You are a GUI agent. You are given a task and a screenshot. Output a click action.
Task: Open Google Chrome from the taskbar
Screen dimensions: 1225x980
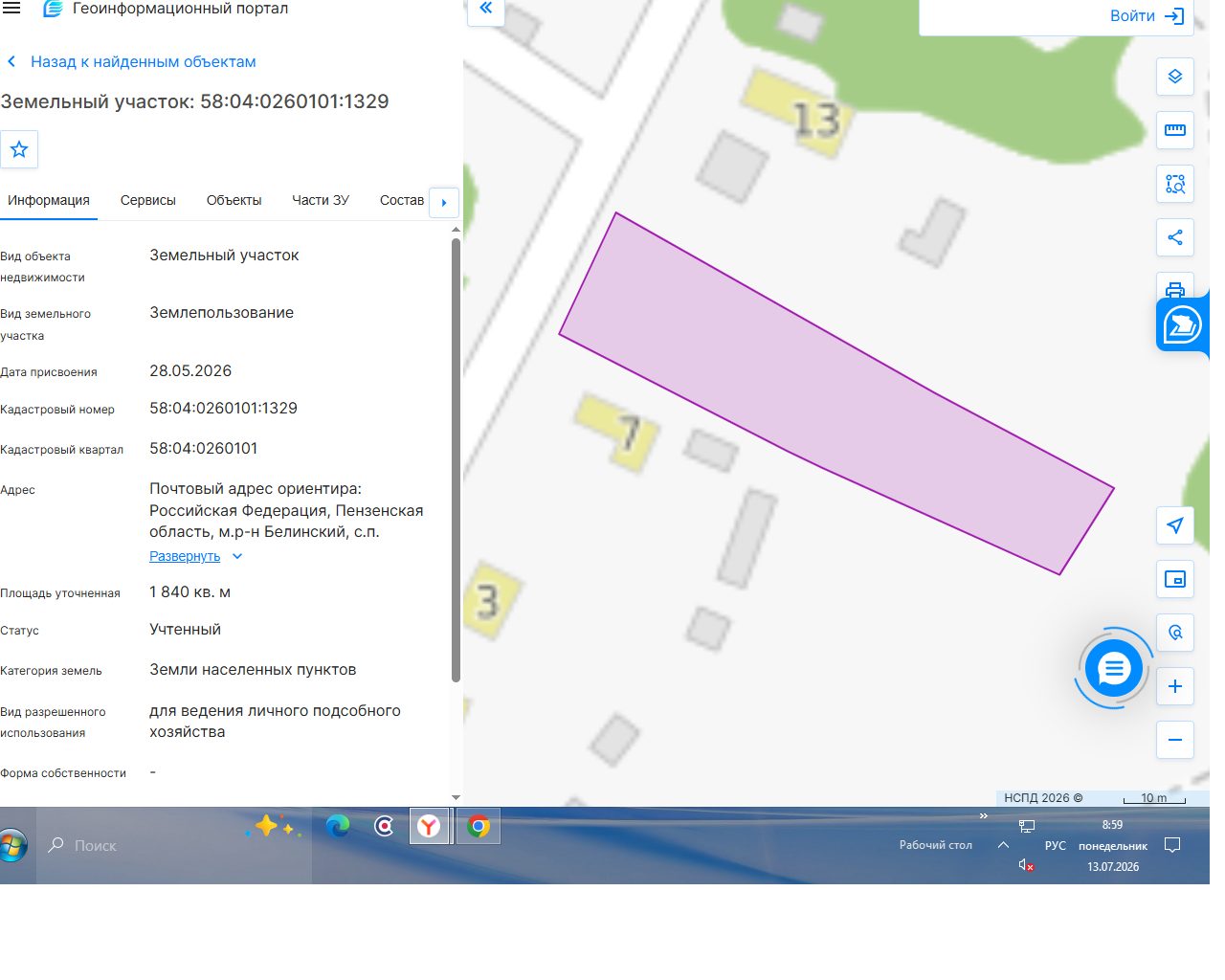(x=479, y=826)
